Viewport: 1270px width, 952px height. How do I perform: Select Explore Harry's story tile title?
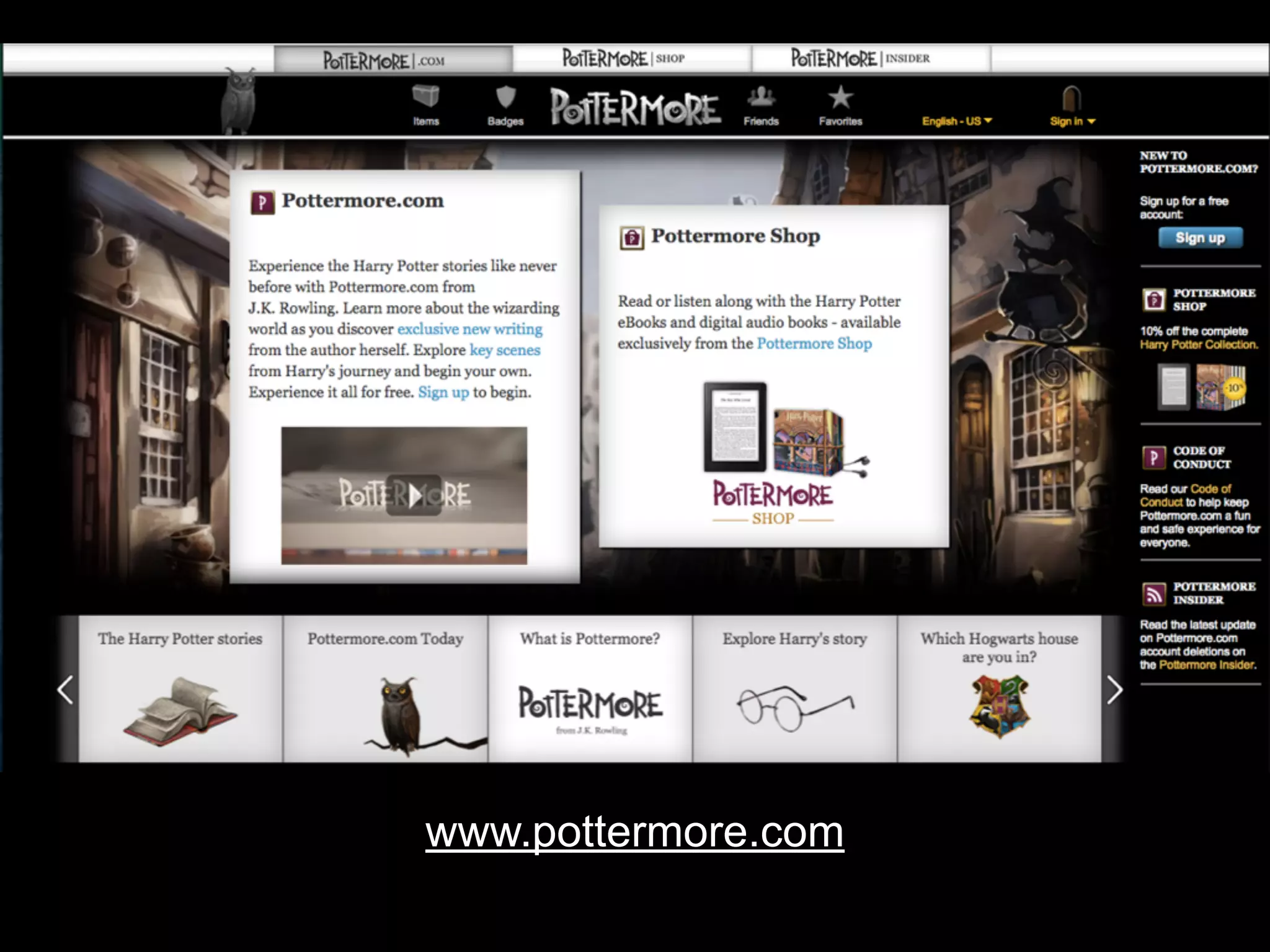point(794,639)
